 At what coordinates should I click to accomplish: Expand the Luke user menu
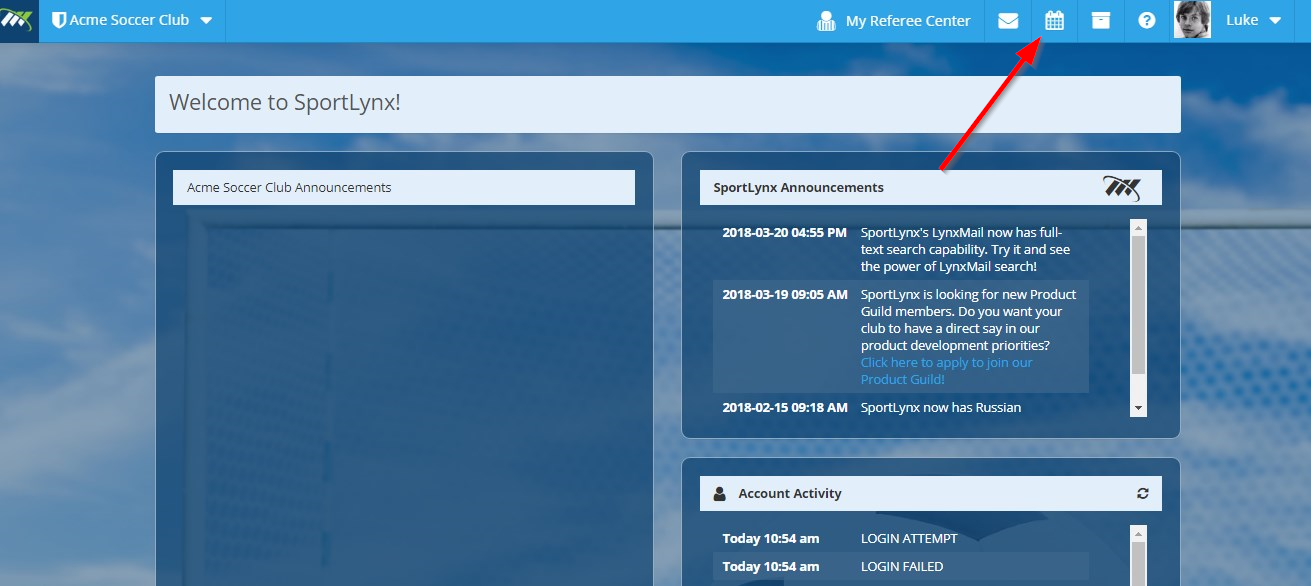click(1275, 20)
